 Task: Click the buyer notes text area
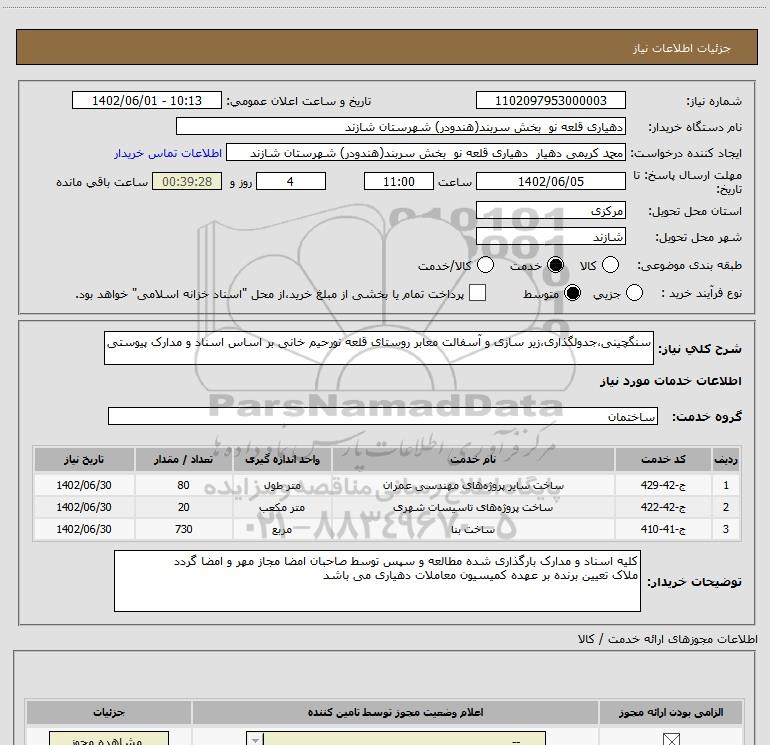click(x=377, y=581)
